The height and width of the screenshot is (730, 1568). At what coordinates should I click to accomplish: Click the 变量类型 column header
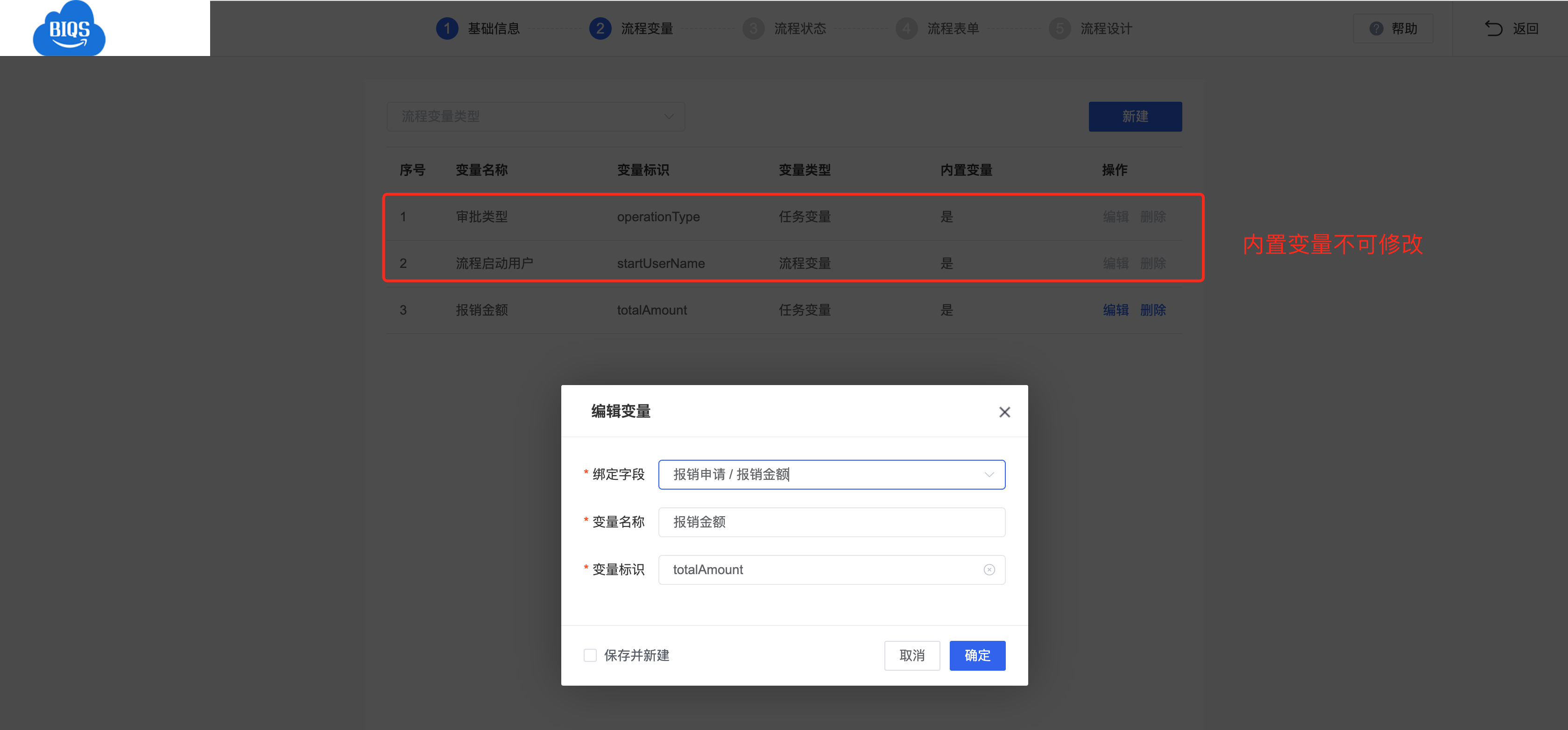pos(805,170)
